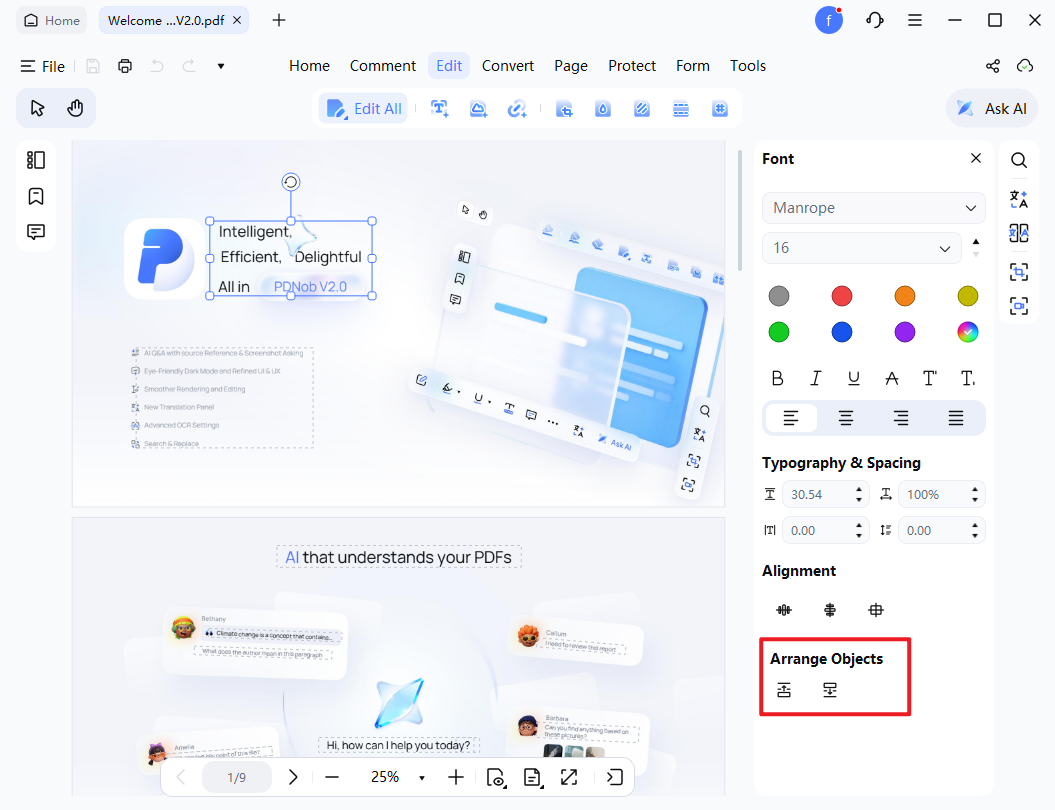Activate the hand pan tool
The height and width of the screenshot is (810, 1055).
click(75, 108)
